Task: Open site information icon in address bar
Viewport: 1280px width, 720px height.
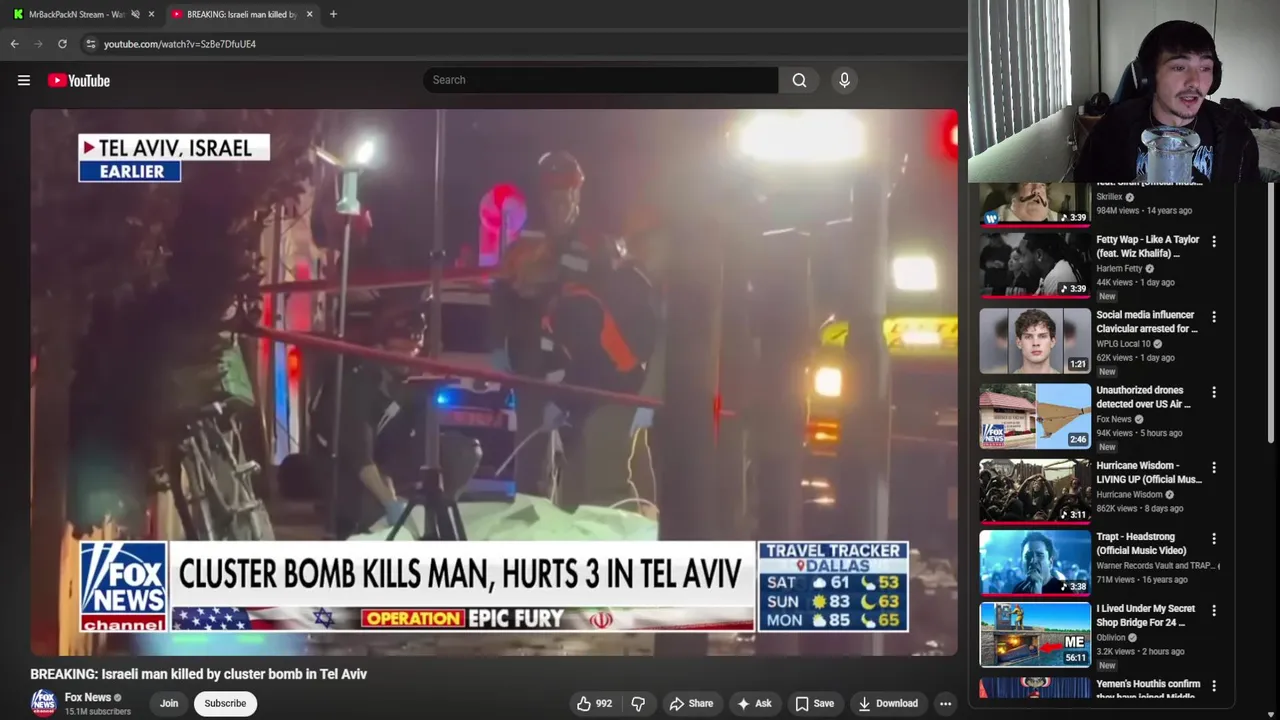Action: (90, 44)
